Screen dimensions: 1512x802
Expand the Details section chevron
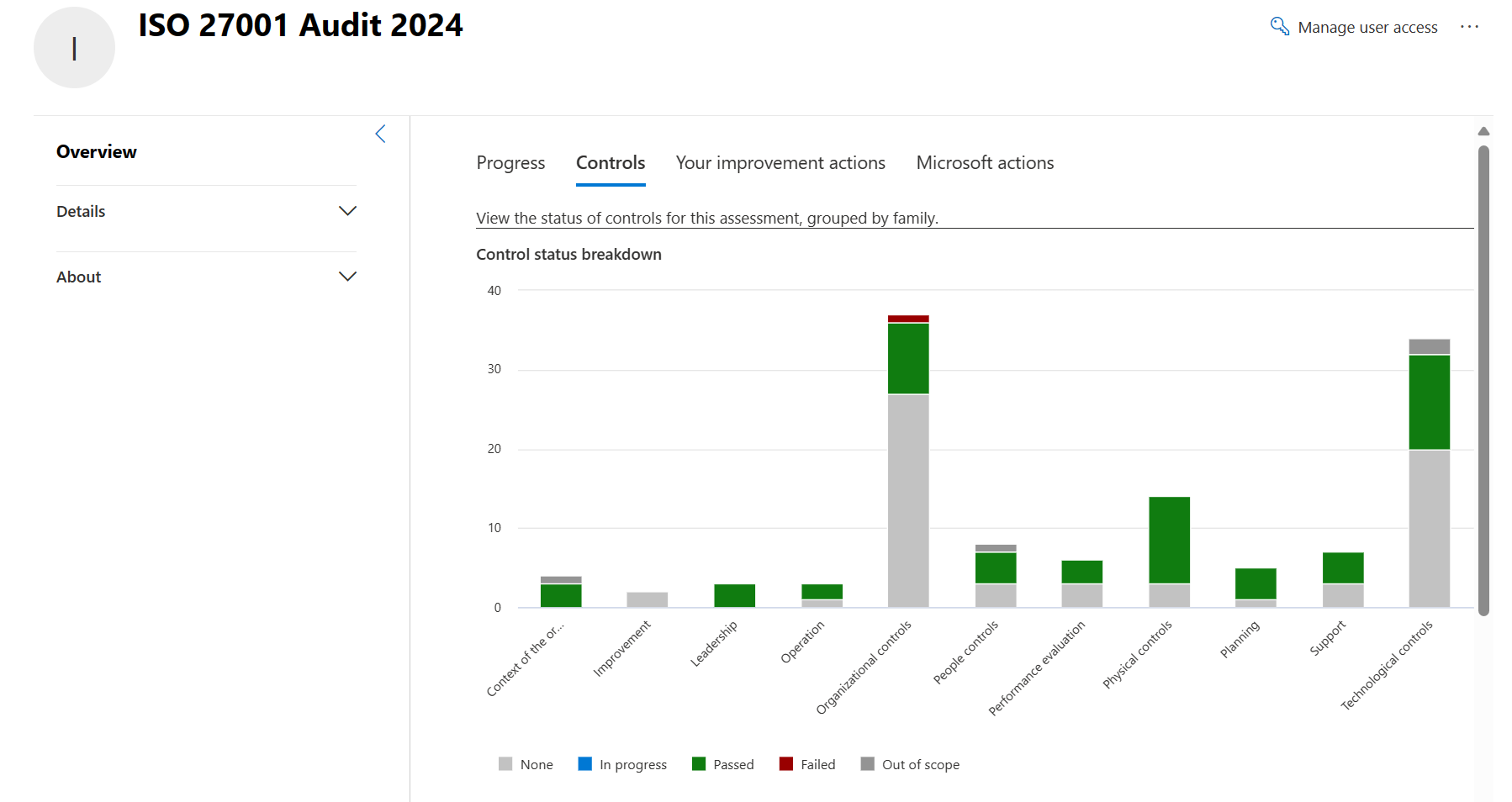click(x=347, y=211)
